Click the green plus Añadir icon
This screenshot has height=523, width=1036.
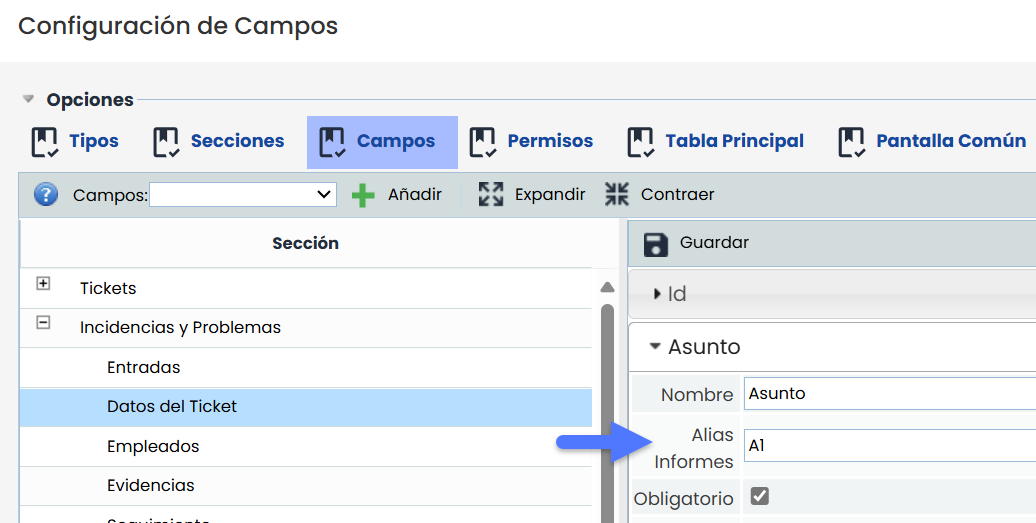tap(364, 195)
